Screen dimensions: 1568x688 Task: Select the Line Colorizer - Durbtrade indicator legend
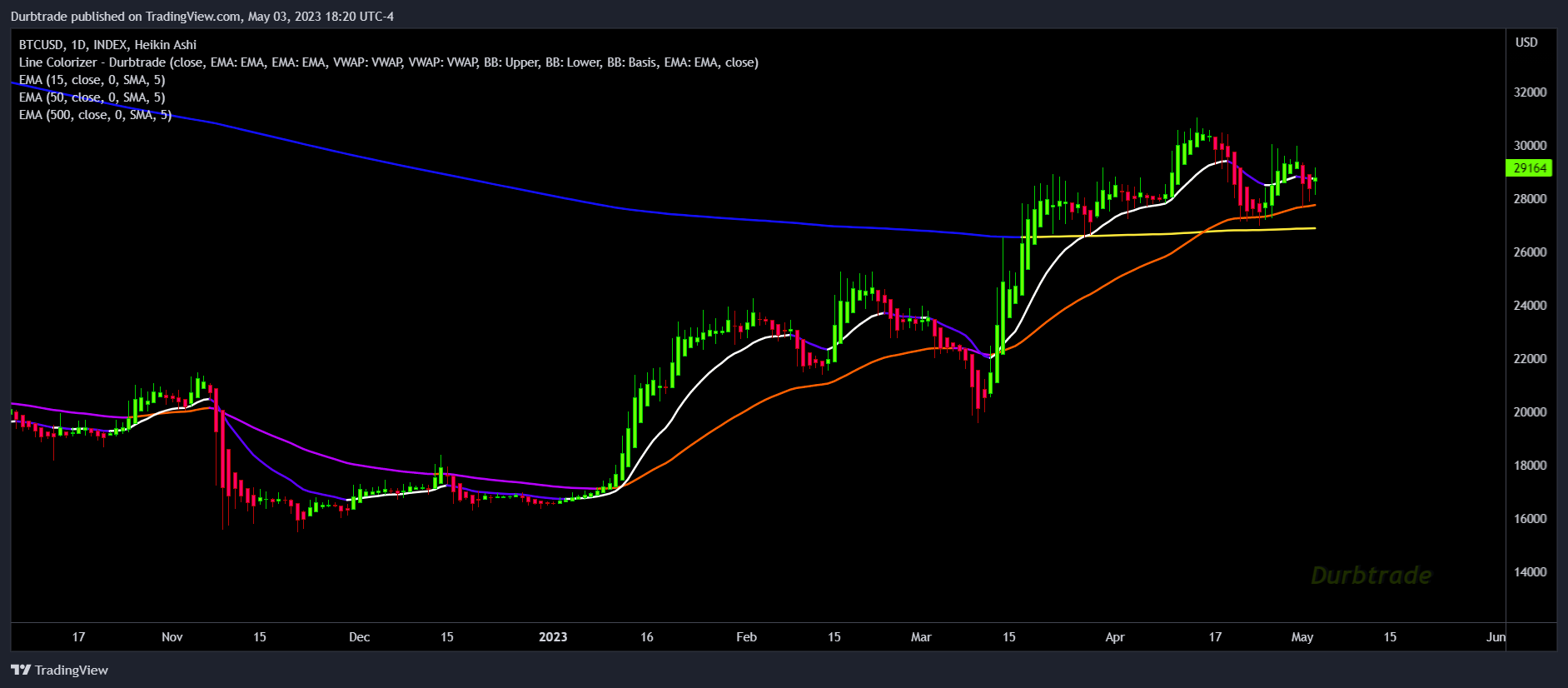[388, 62]
